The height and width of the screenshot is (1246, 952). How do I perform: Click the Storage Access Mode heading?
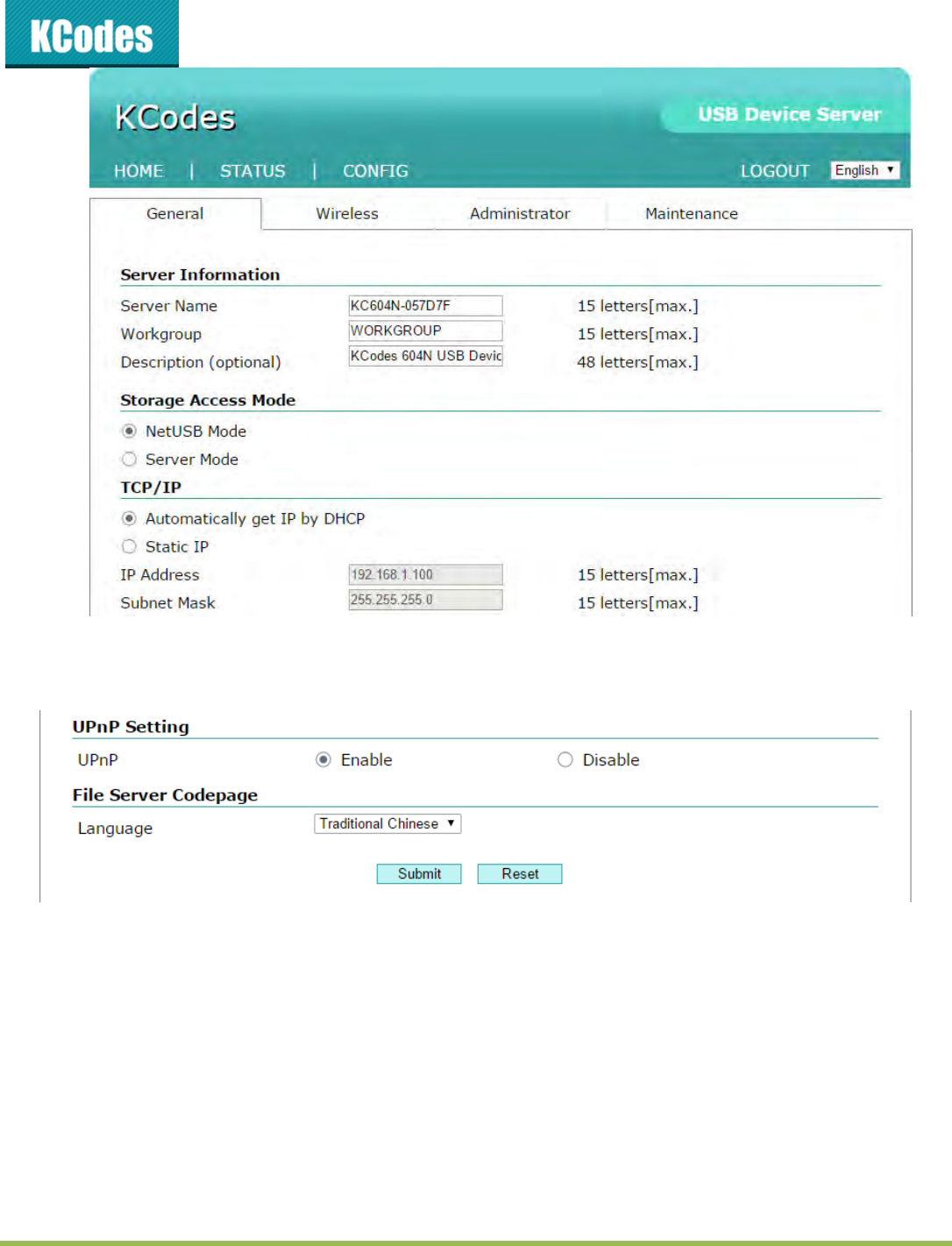[x=208, y=400]
